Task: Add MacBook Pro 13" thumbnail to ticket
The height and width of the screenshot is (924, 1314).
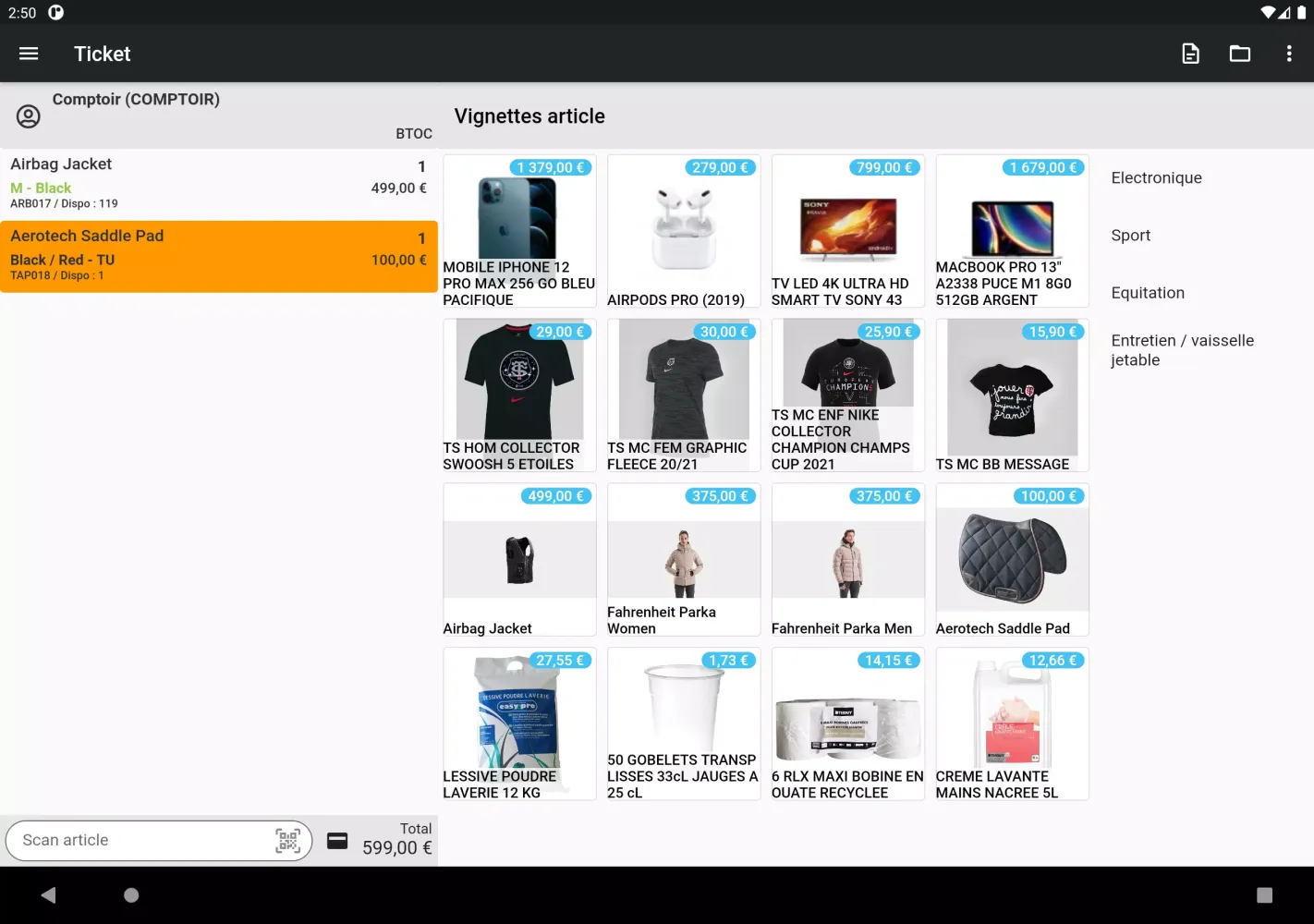Action: click(x=1012, y=231)
